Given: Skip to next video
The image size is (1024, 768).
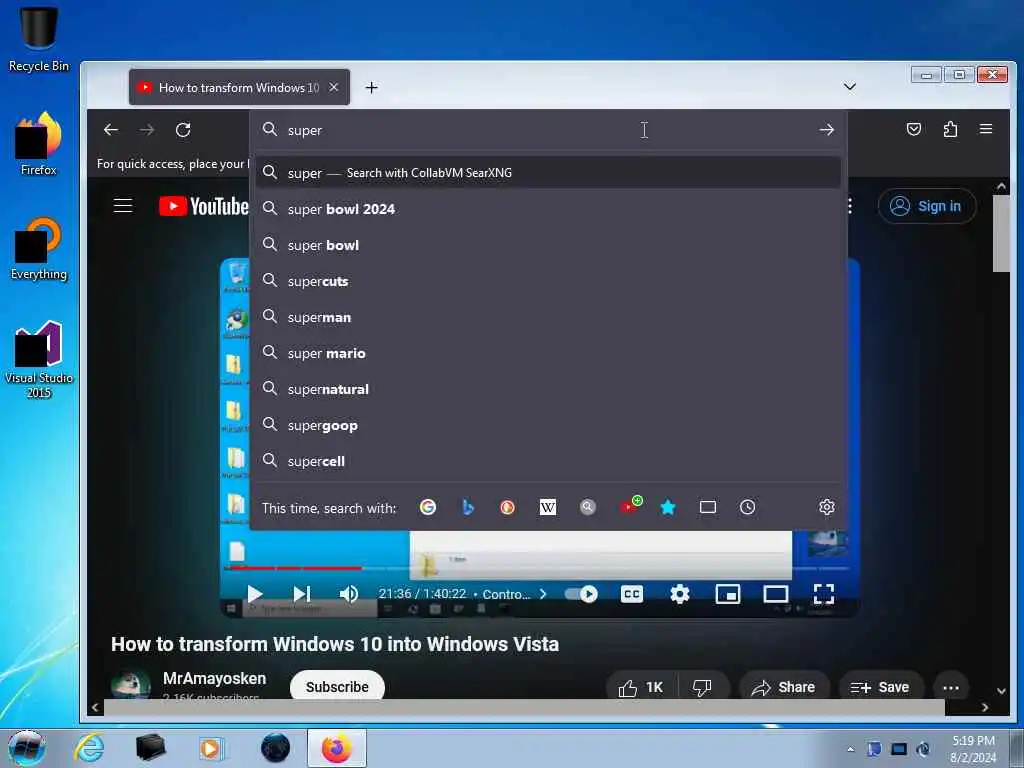Looking at the screenshot, I should pos(301,594).
